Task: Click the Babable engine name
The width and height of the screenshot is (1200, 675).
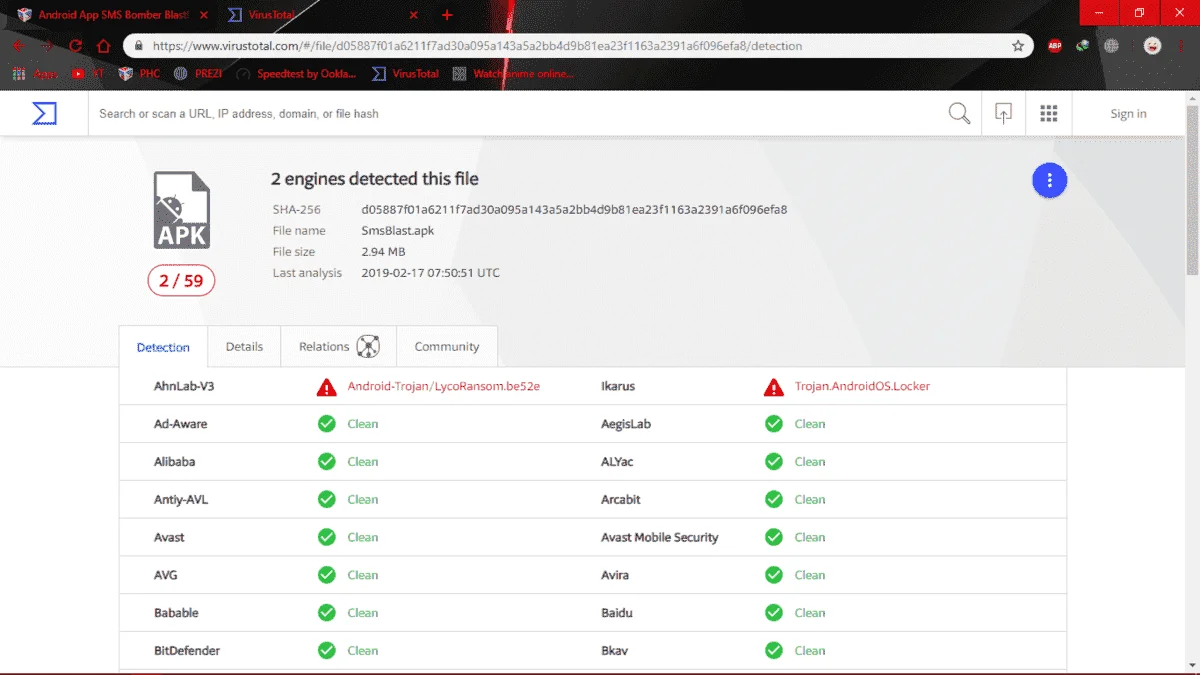Action: click(x=176, y=613)
